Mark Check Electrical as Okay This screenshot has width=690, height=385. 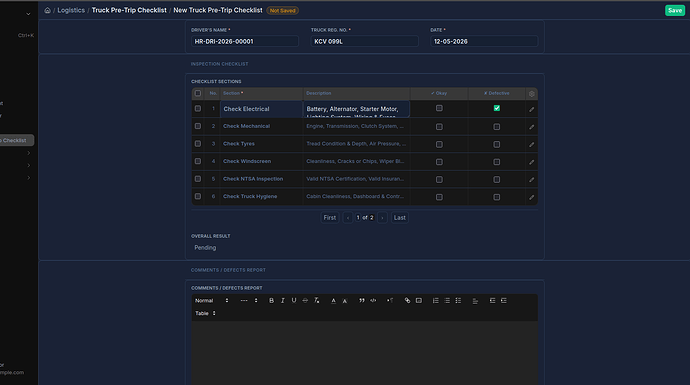439,108
